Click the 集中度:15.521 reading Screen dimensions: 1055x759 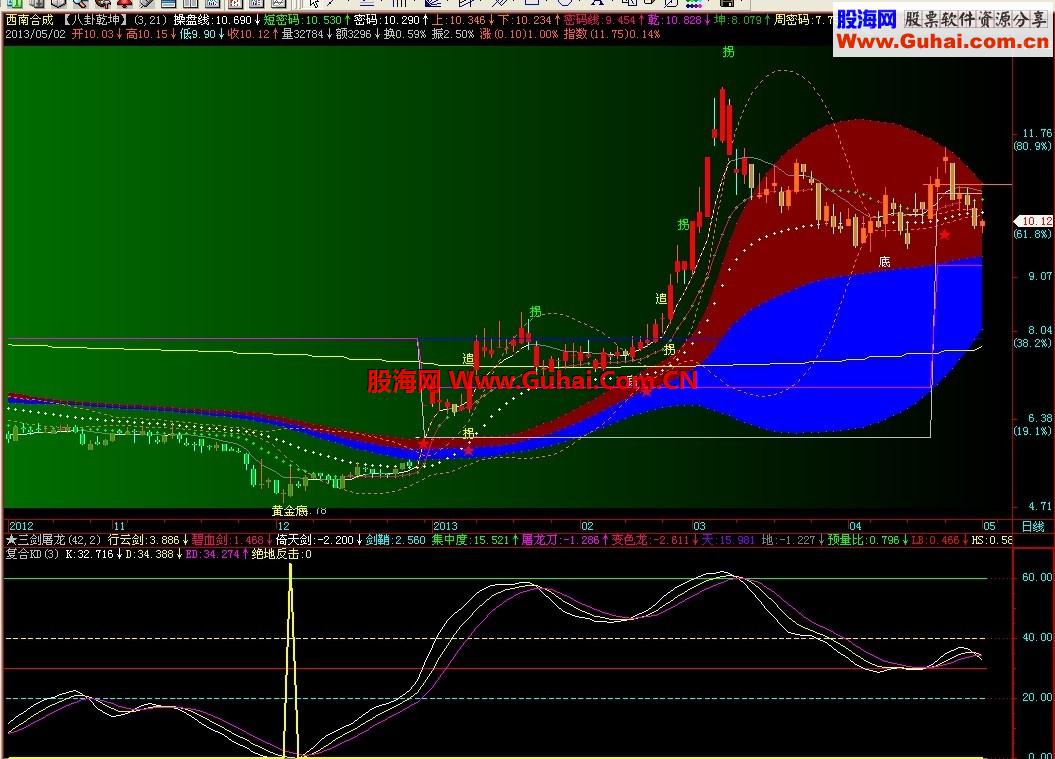click(x=470, y=540)
